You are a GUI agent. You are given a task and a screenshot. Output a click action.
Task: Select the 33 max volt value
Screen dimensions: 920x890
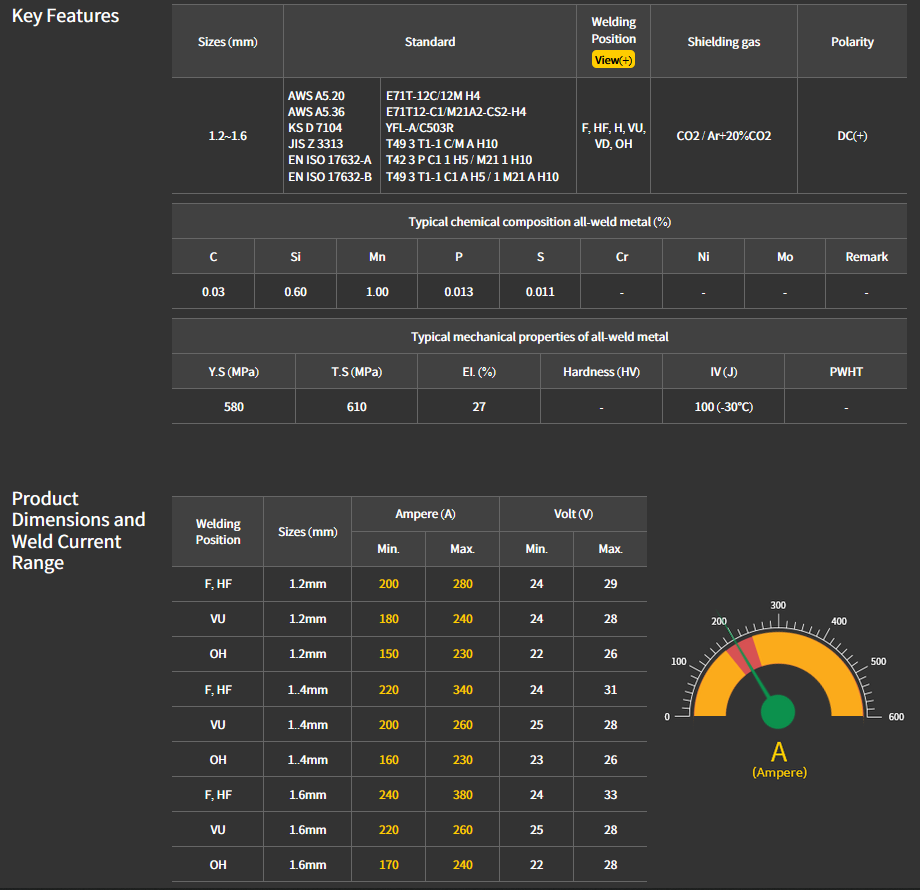(x=610, y=795)
